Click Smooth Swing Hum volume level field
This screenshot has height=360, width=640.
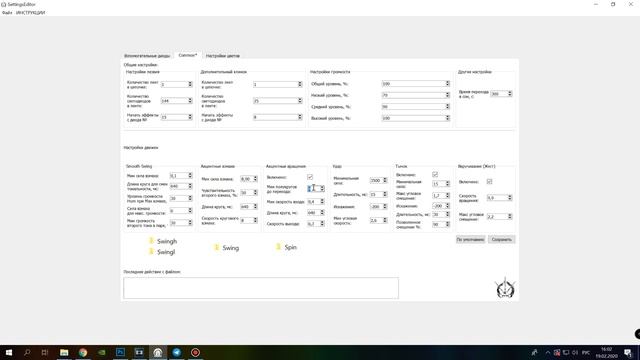click(x=181, y=198)
